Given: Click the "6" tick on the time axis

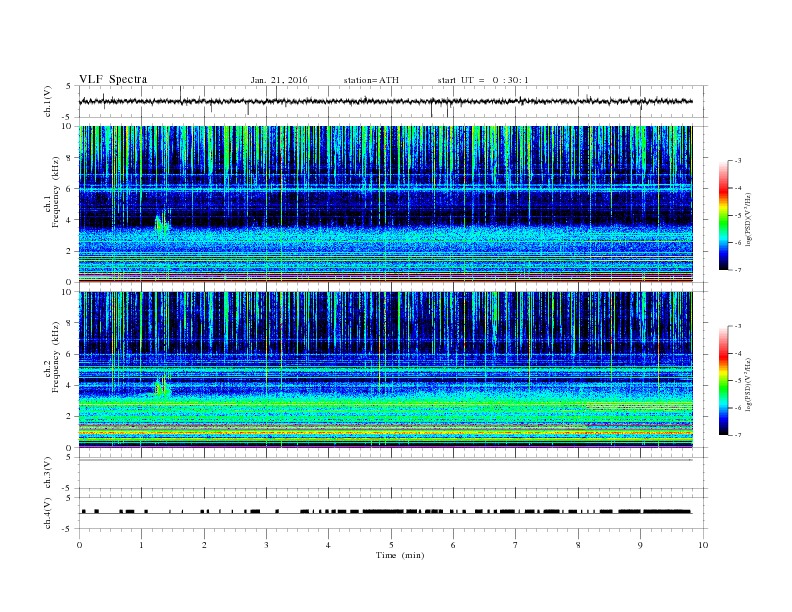Looking at the screenshot, I should 453,545.
